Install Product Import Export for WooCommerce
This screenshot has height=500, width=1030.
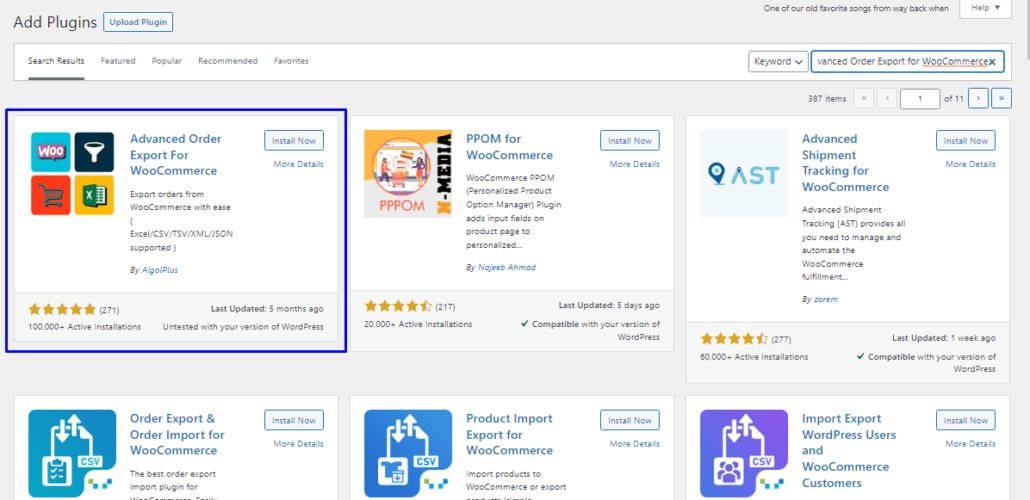630,420
